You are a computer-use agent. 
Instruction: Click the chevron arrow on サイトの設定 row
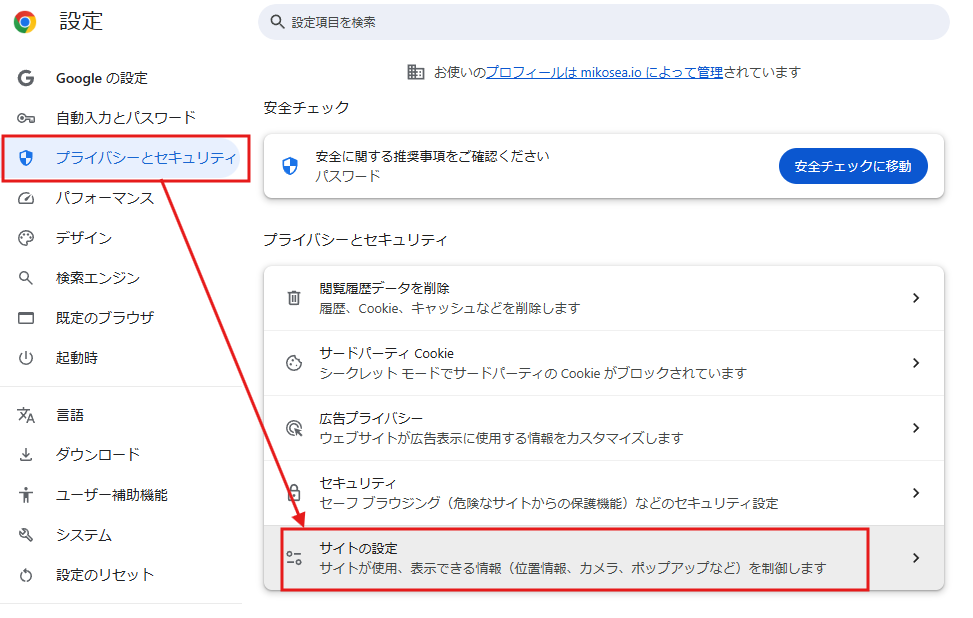pos(916,558)
